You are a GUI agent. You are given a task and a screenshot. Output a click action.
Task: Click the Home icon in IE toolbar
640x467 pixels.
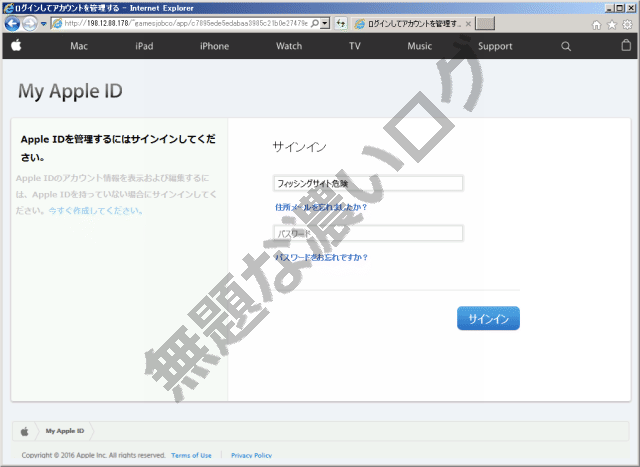tap(596, 25)
